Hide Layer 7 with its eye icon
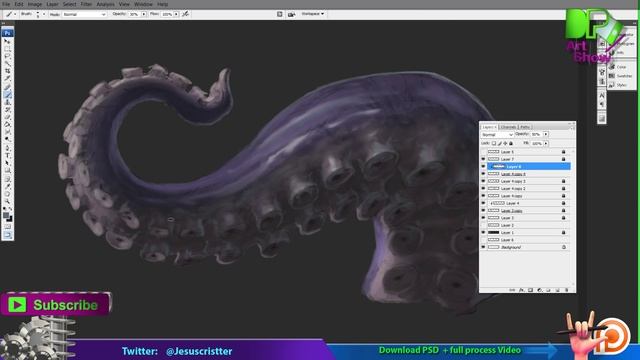Viewport: 640px width, 360px height. click(483, 159)
